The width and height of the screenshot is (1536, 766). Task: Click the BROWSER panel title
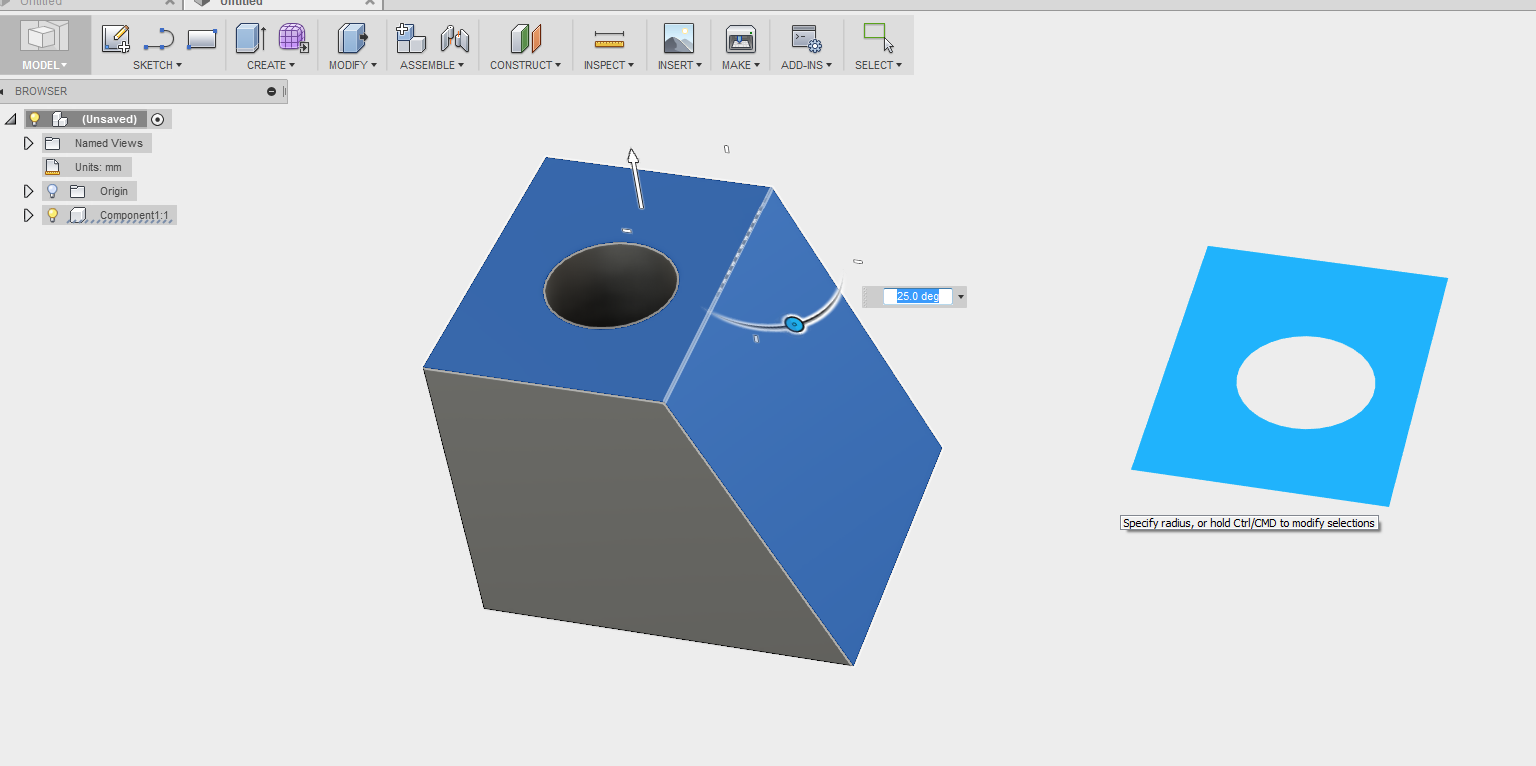[x=41, y=91]
